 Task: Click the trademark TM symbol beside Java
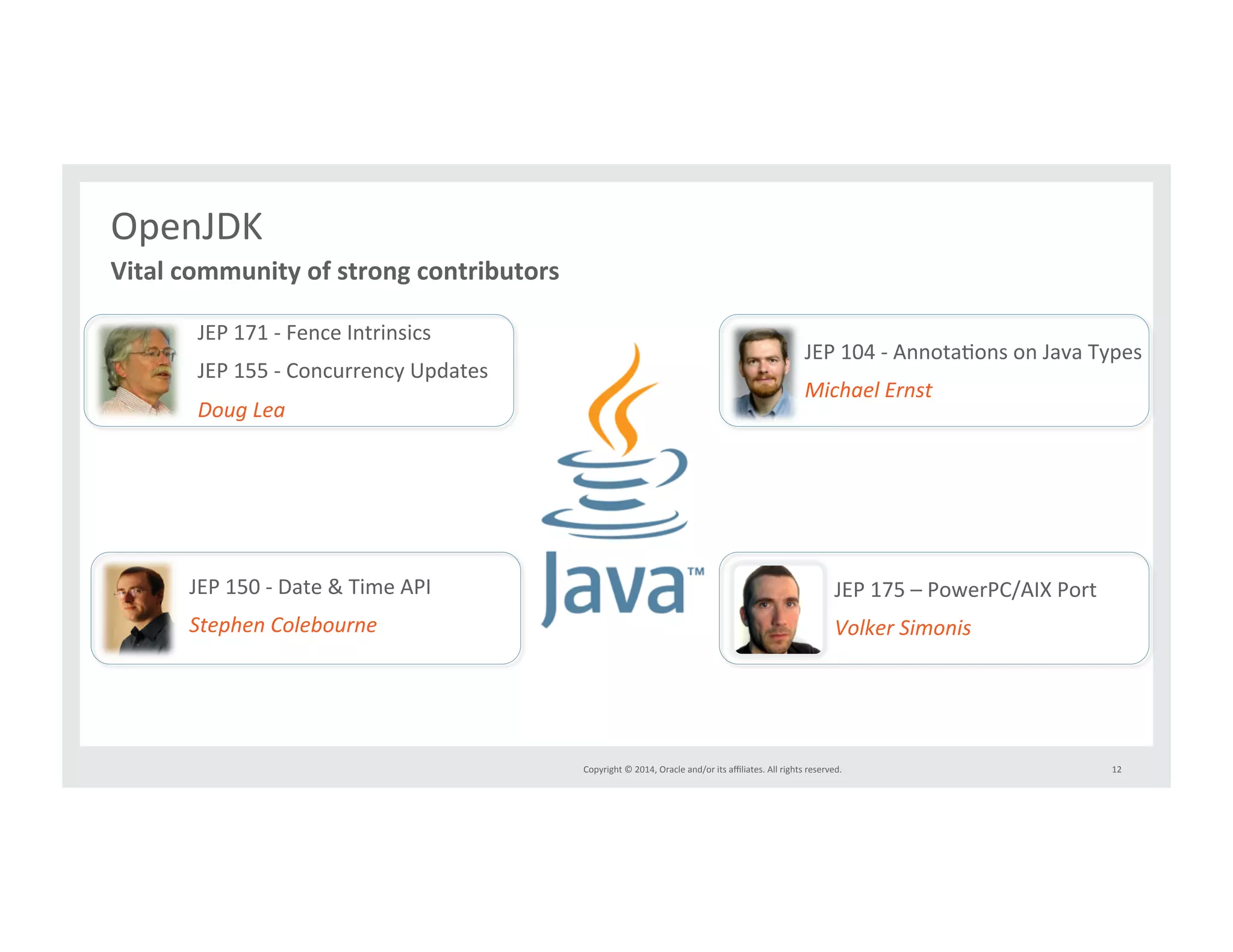click(695, 572)
